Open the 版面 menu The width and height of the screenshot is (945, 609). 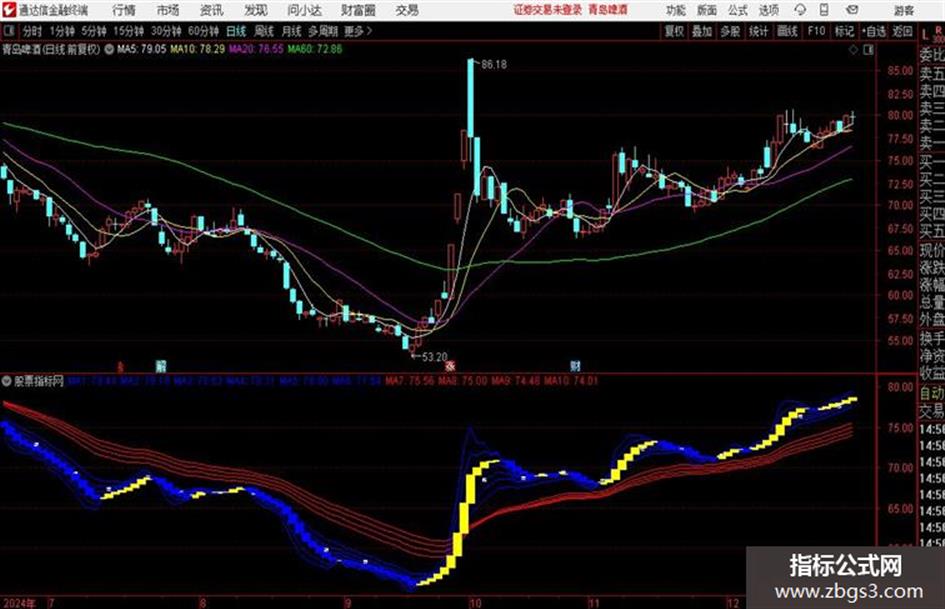[x=707, y=10]
